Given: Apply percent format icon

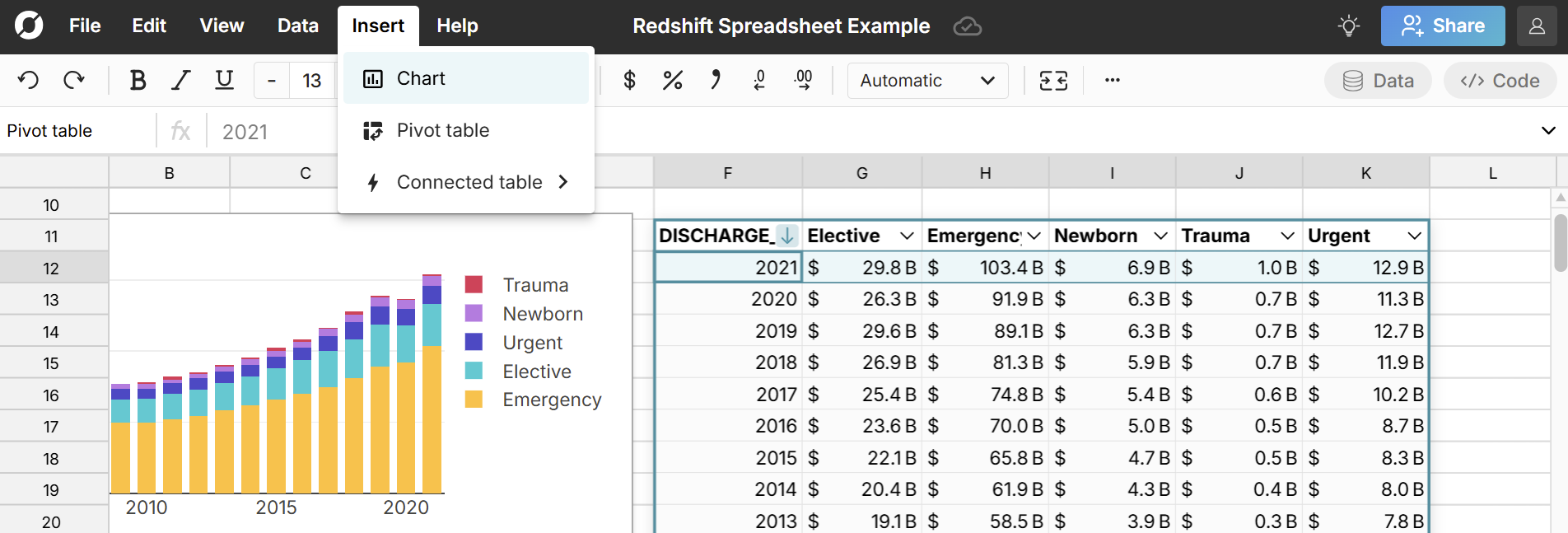Looking at the screenshot, I should coord(672,80).
